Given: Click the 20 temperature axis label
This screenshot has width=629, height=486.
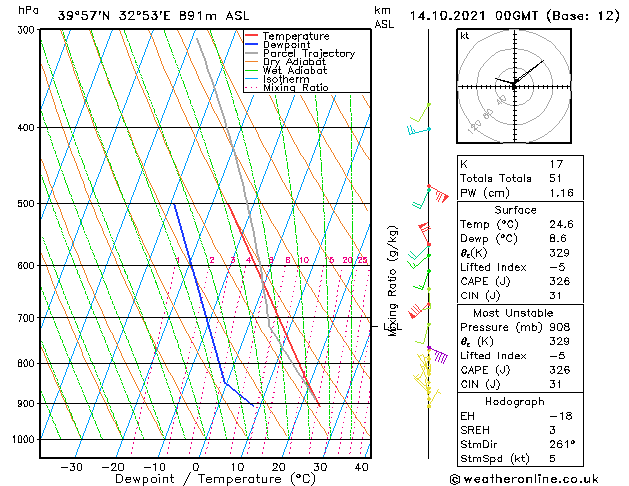Looking at the screenshot, I should coord(279,467).
